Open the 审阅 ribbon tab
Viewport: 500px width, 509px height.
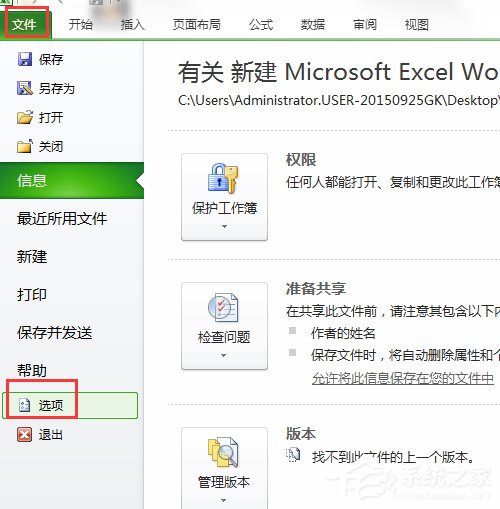coord(365,25)
